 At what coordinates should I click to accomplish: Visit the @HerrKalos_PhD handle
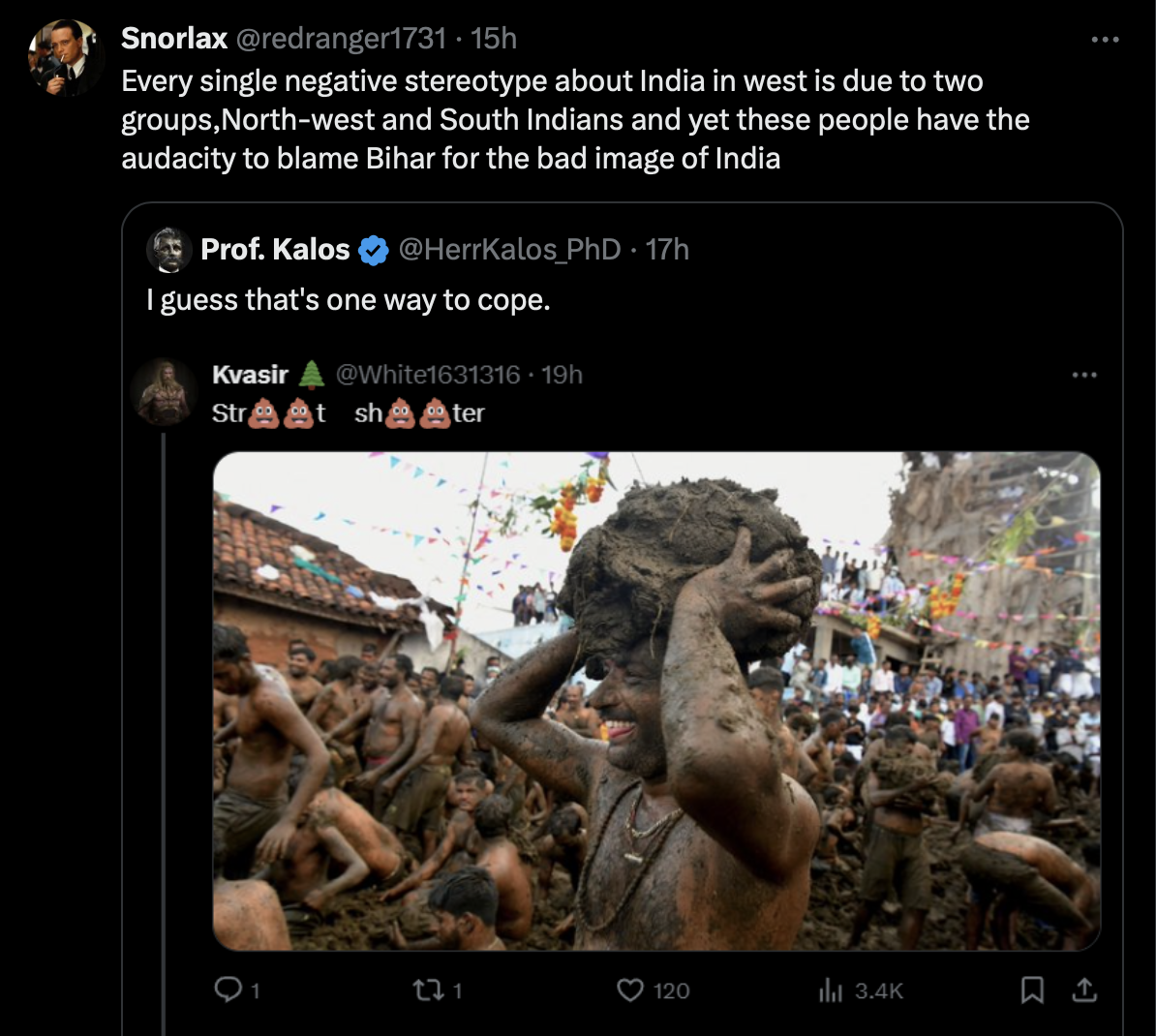coord(509,250)
